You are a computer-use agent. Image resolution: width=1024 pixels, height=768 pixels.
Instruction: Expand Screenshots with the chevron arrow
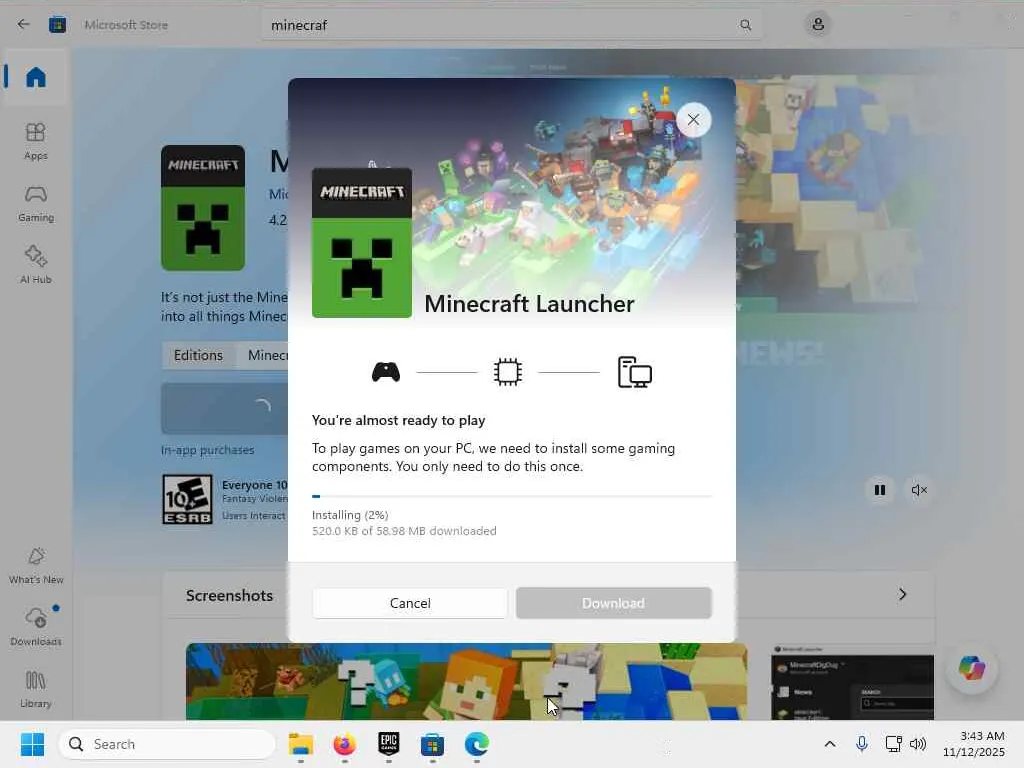coord(903,594)
